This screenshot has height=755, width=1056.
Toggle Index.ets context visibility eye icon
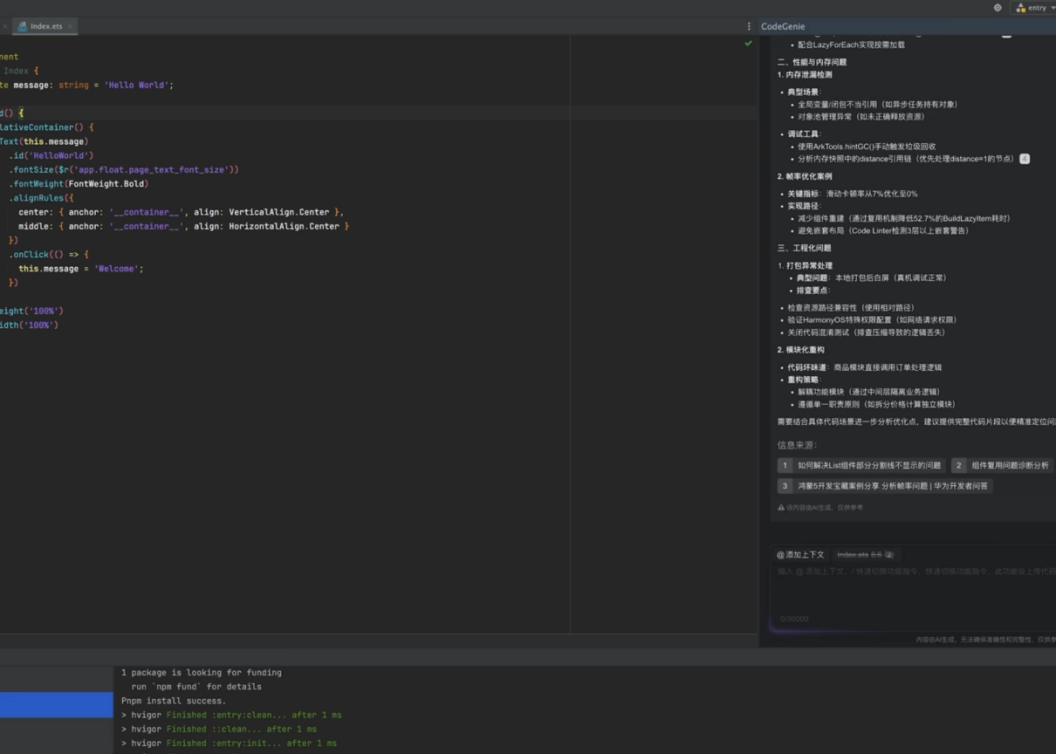pyautogui.click(x=888, y=554)
